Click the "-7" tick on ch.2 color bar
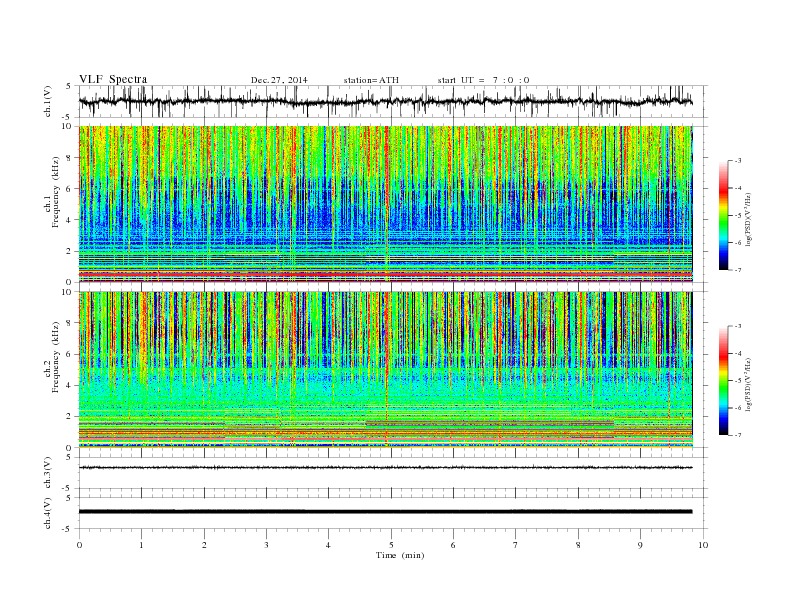 737,435
